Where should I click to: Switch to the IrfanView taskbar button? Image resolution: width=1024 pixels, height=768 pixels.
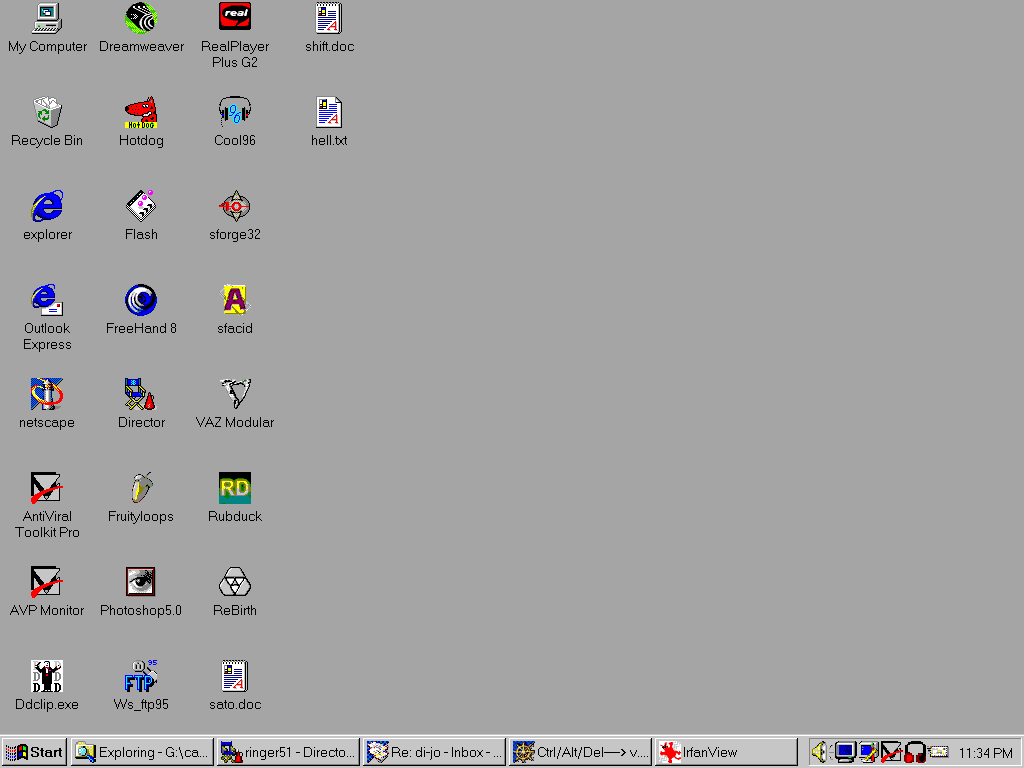[x=726, y=752]
